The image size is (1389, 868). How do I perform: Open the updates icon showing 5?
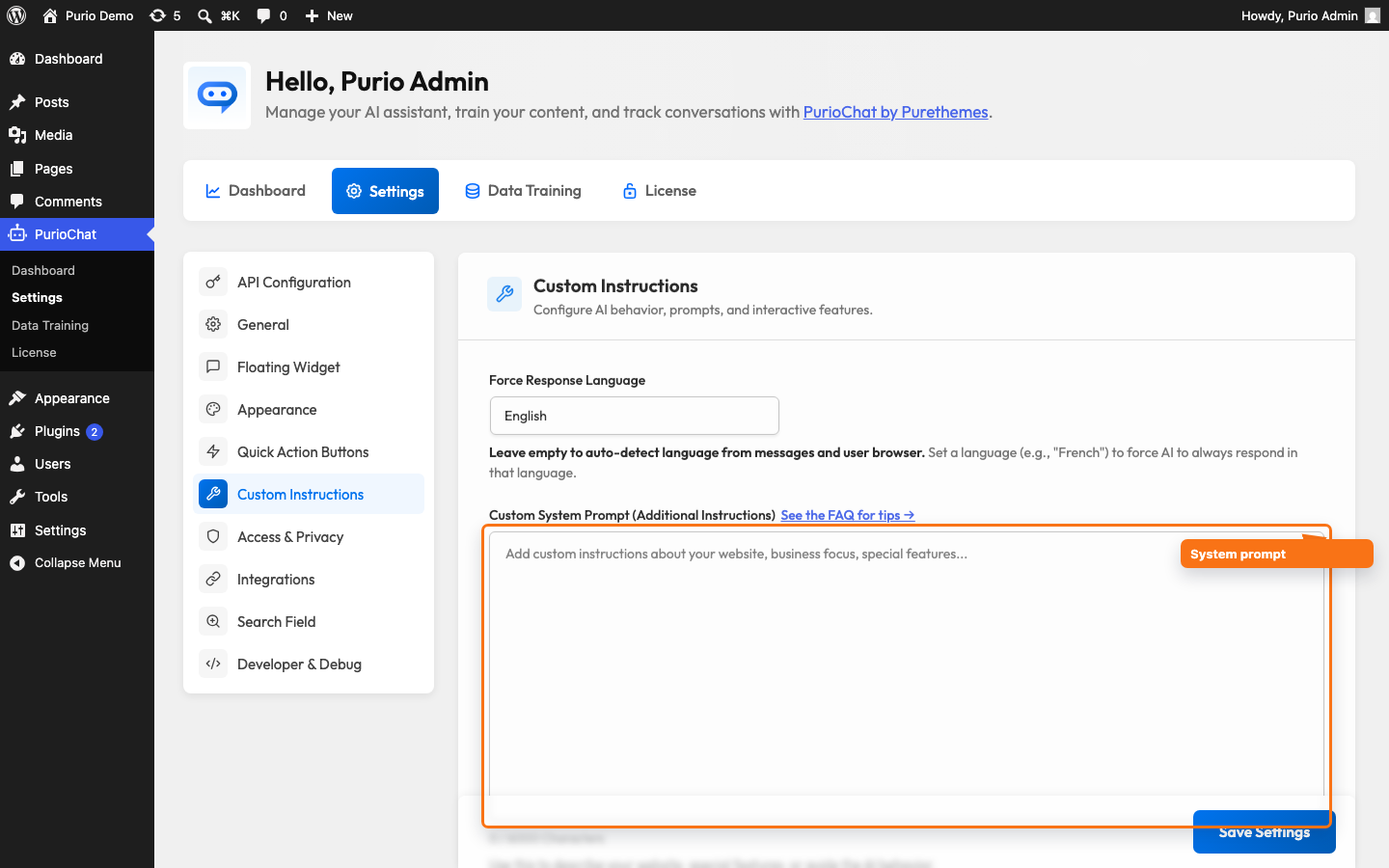157,15
